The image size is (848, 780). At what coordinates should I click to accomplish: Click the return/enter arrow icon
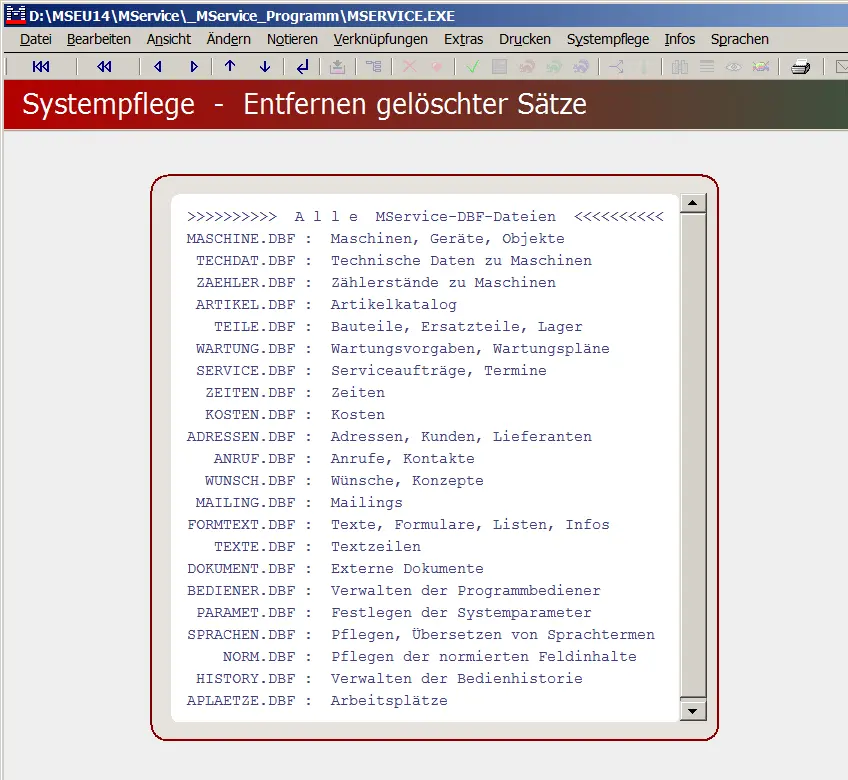[302, 67]
